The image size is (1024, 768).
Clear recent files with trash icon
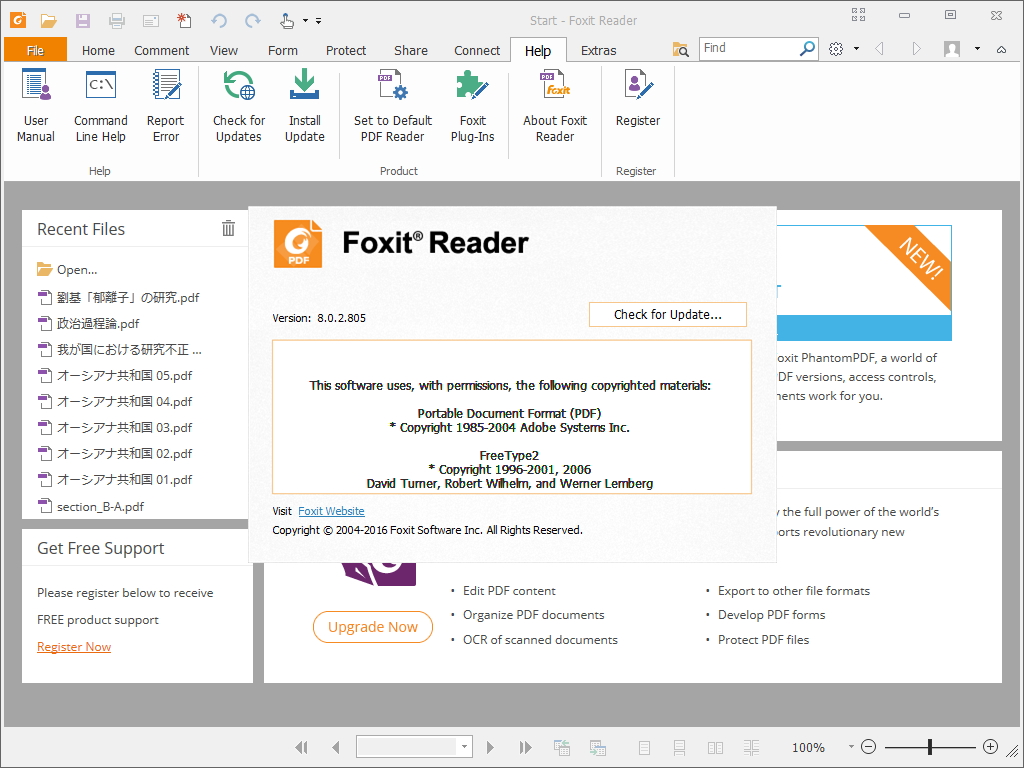228,228
